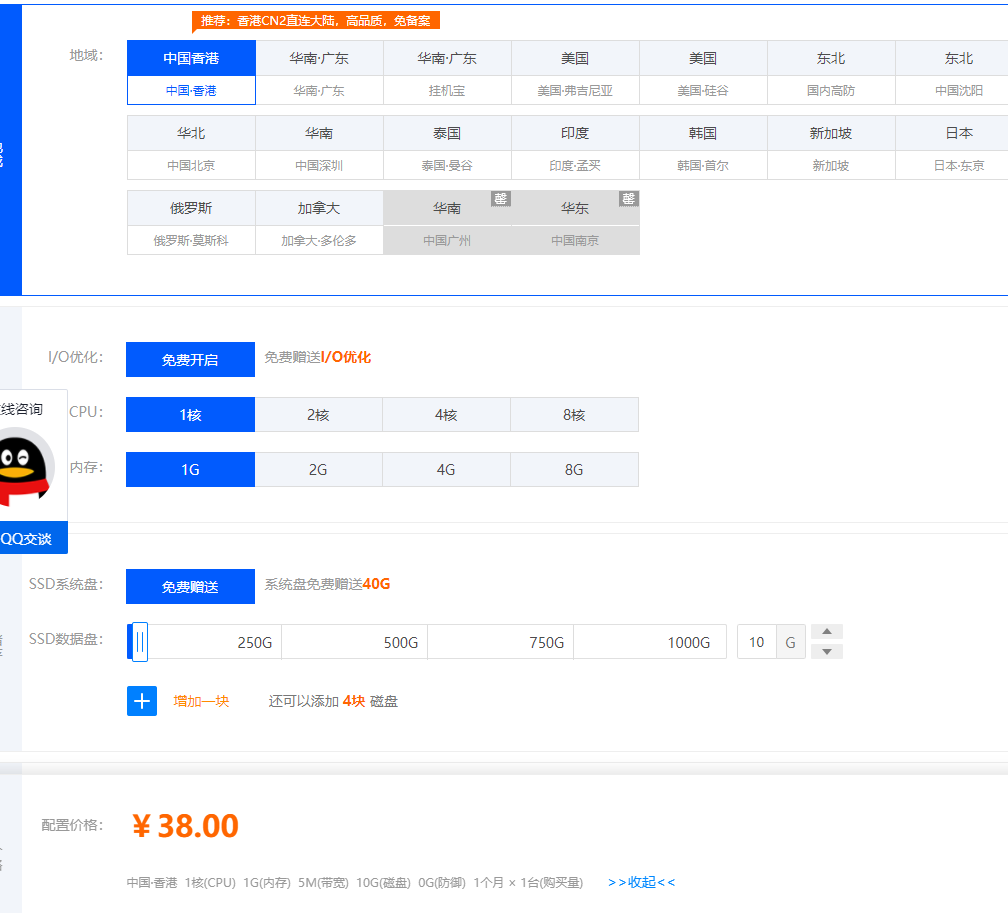Increase disk size with up arrow

826,631
